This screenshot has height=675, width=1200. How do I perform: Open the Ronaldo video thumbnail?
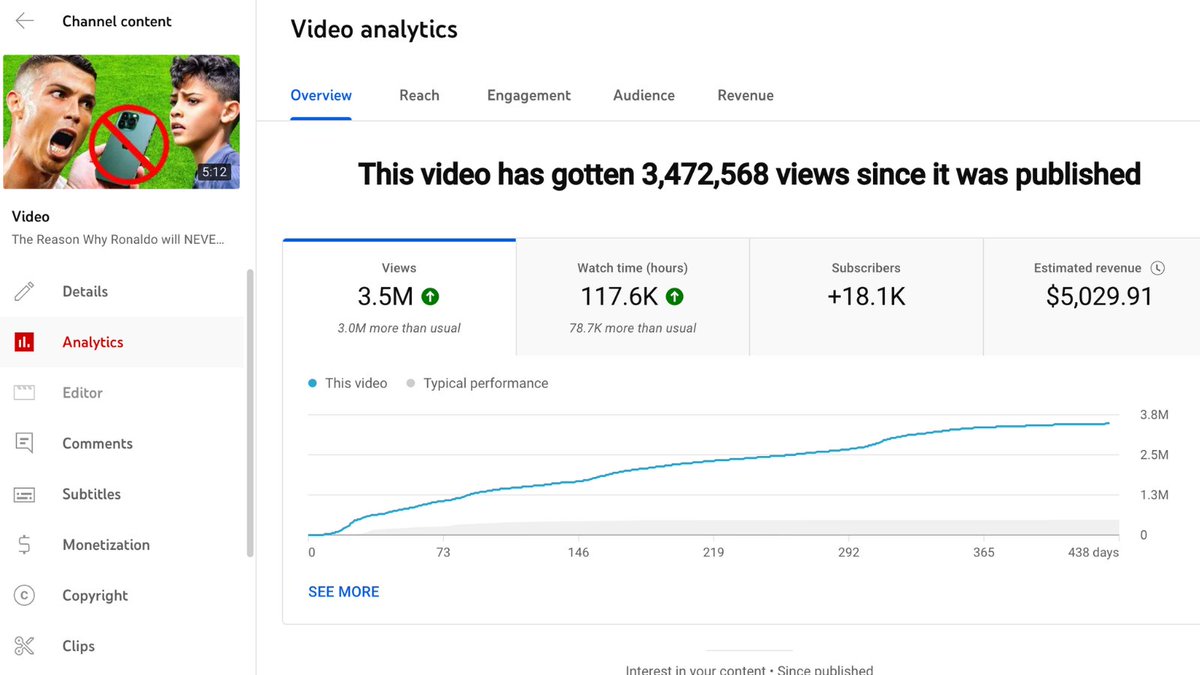pos(122,122)
